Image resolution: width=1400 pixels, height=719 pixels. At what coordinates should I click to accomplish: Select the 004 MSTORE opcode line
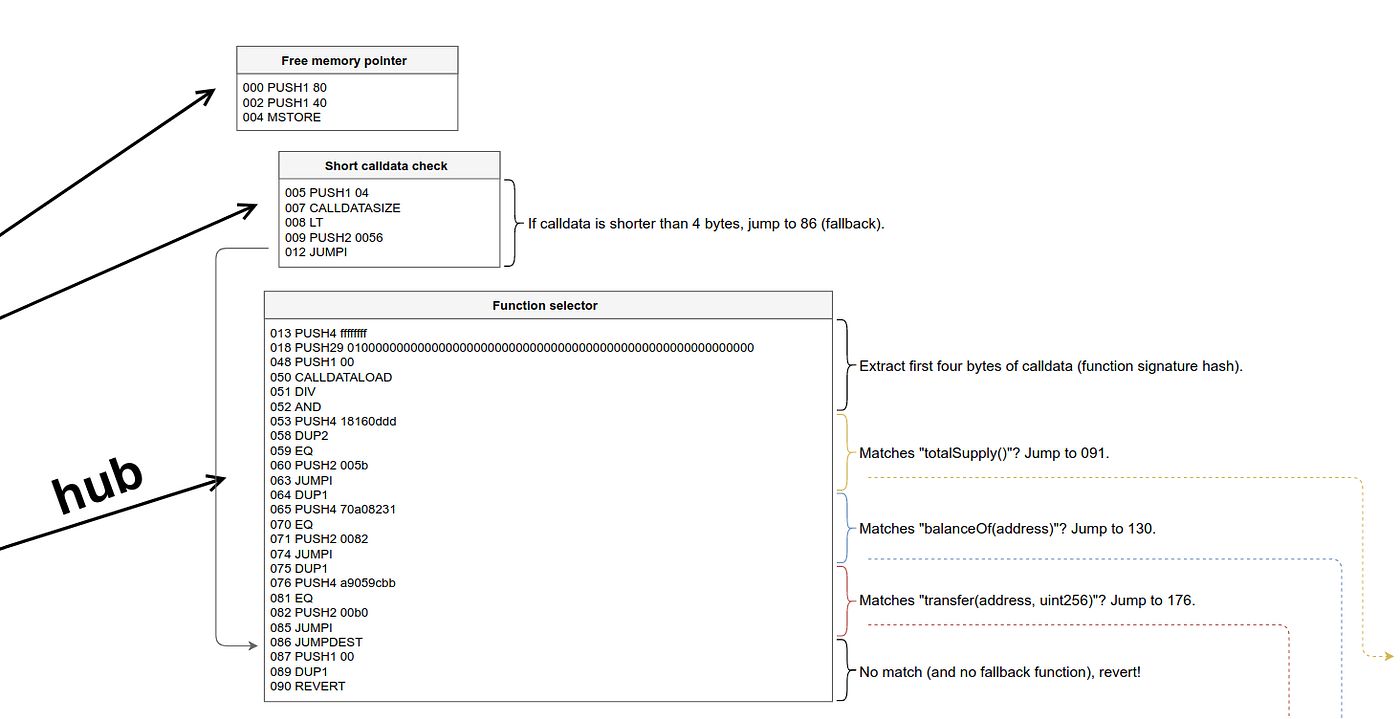click(281, 117)
